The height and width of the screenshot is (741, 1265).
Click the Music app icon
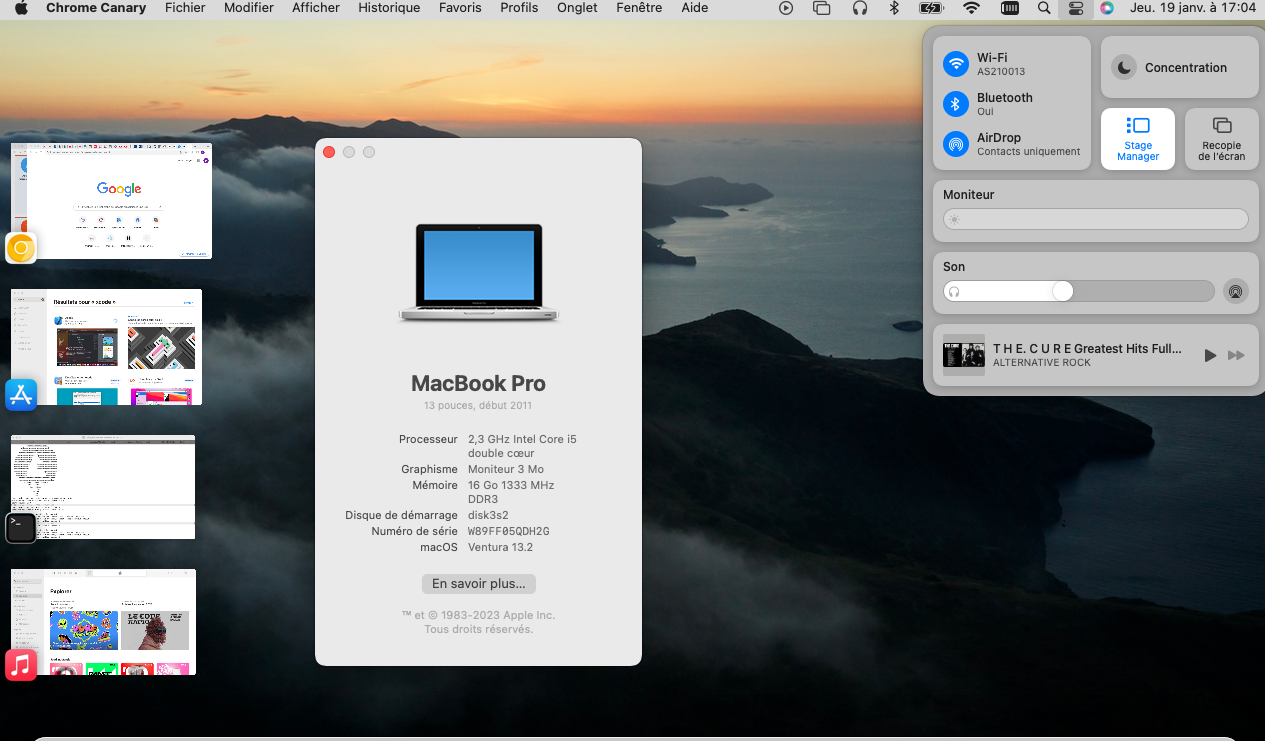pyautogui.click(x=21, y=665)
